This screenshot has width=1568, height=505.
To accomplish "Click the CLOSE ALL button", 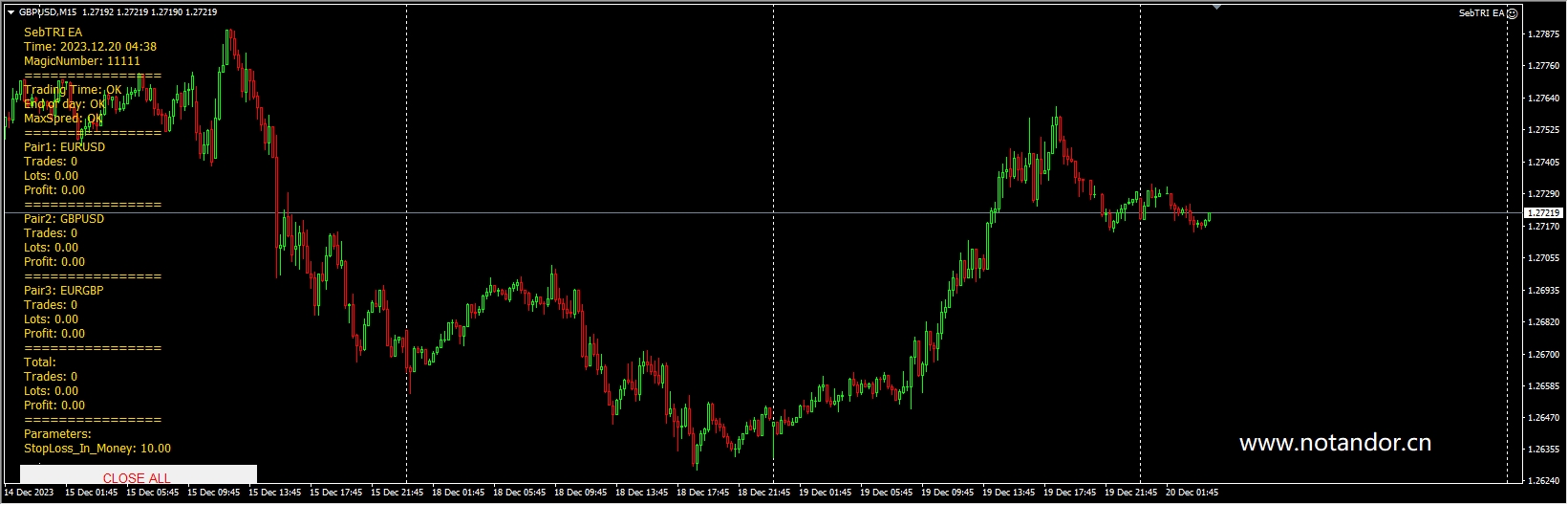I will tap(138, 476).
